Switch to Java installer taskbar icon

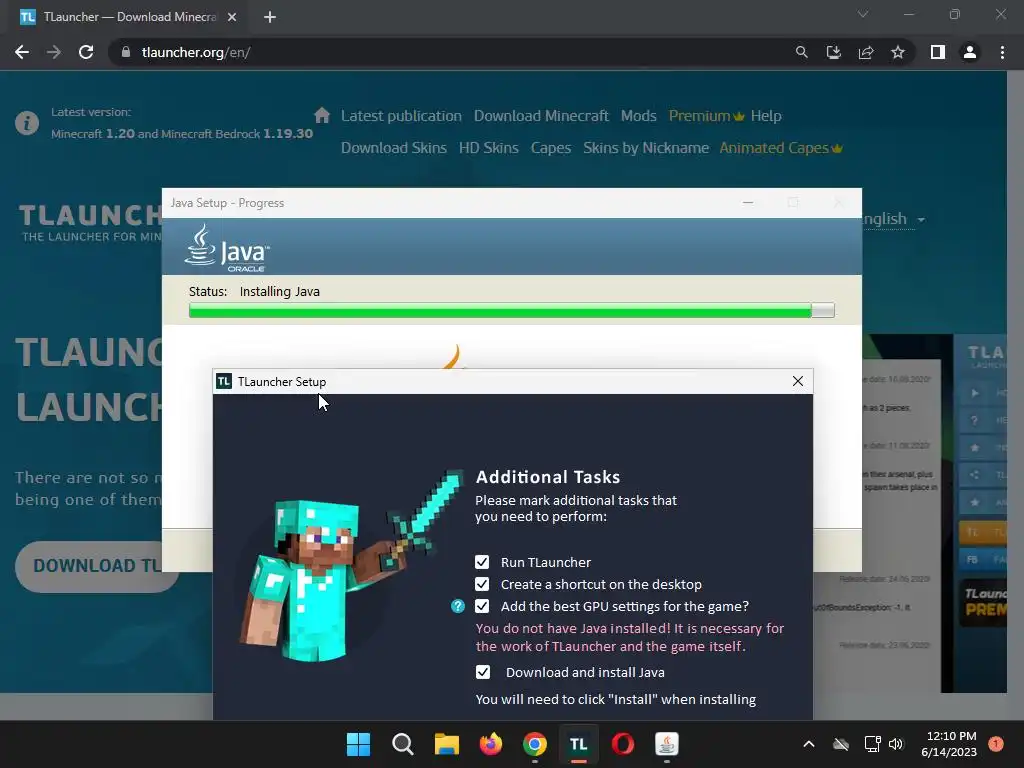click(667, 744)
